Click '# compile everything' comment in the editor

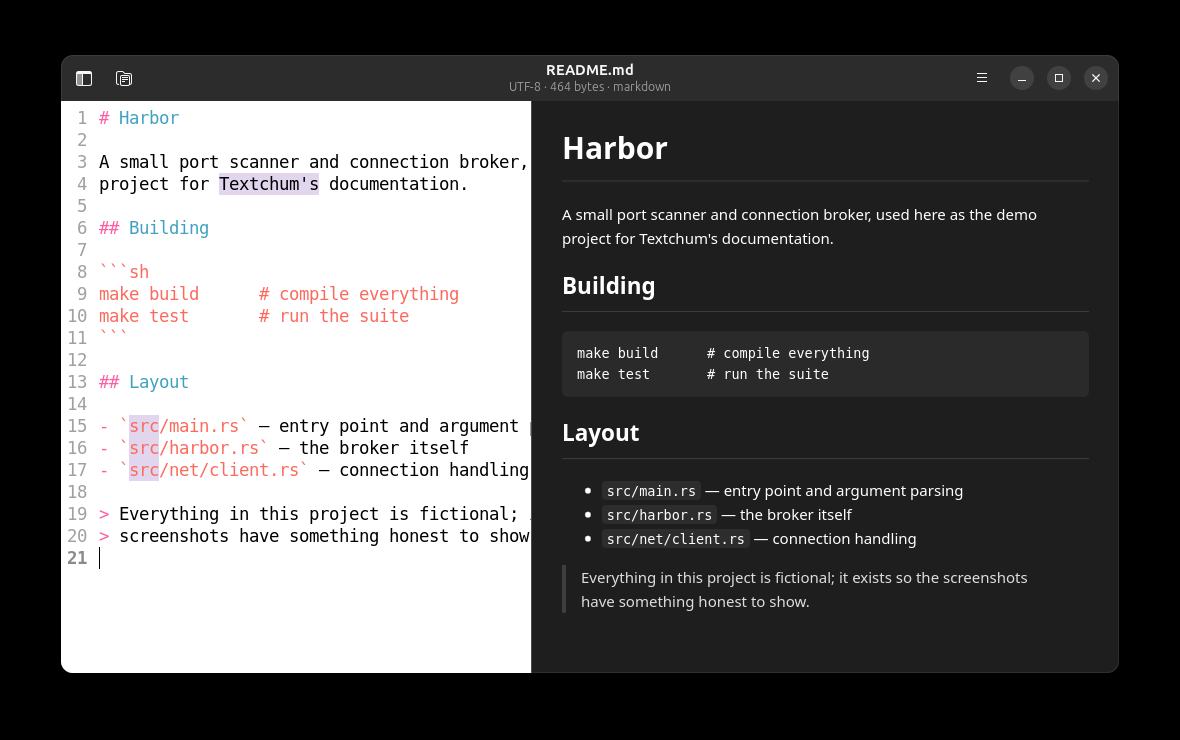pos(359,294)
